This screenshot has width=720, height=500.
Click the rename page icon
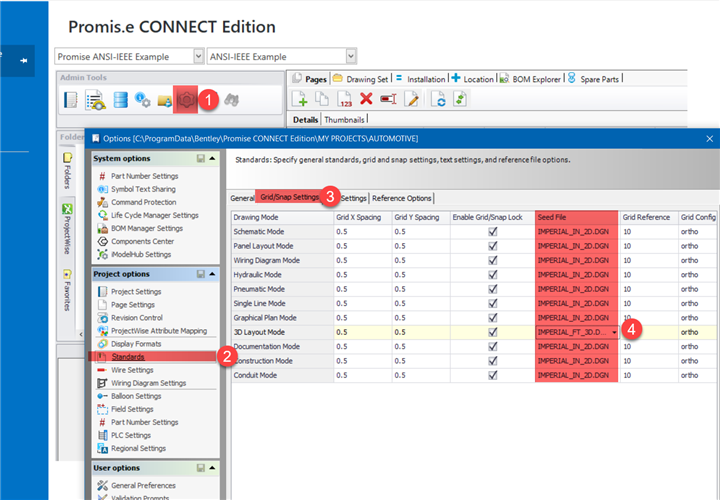(x=388, y=98)
